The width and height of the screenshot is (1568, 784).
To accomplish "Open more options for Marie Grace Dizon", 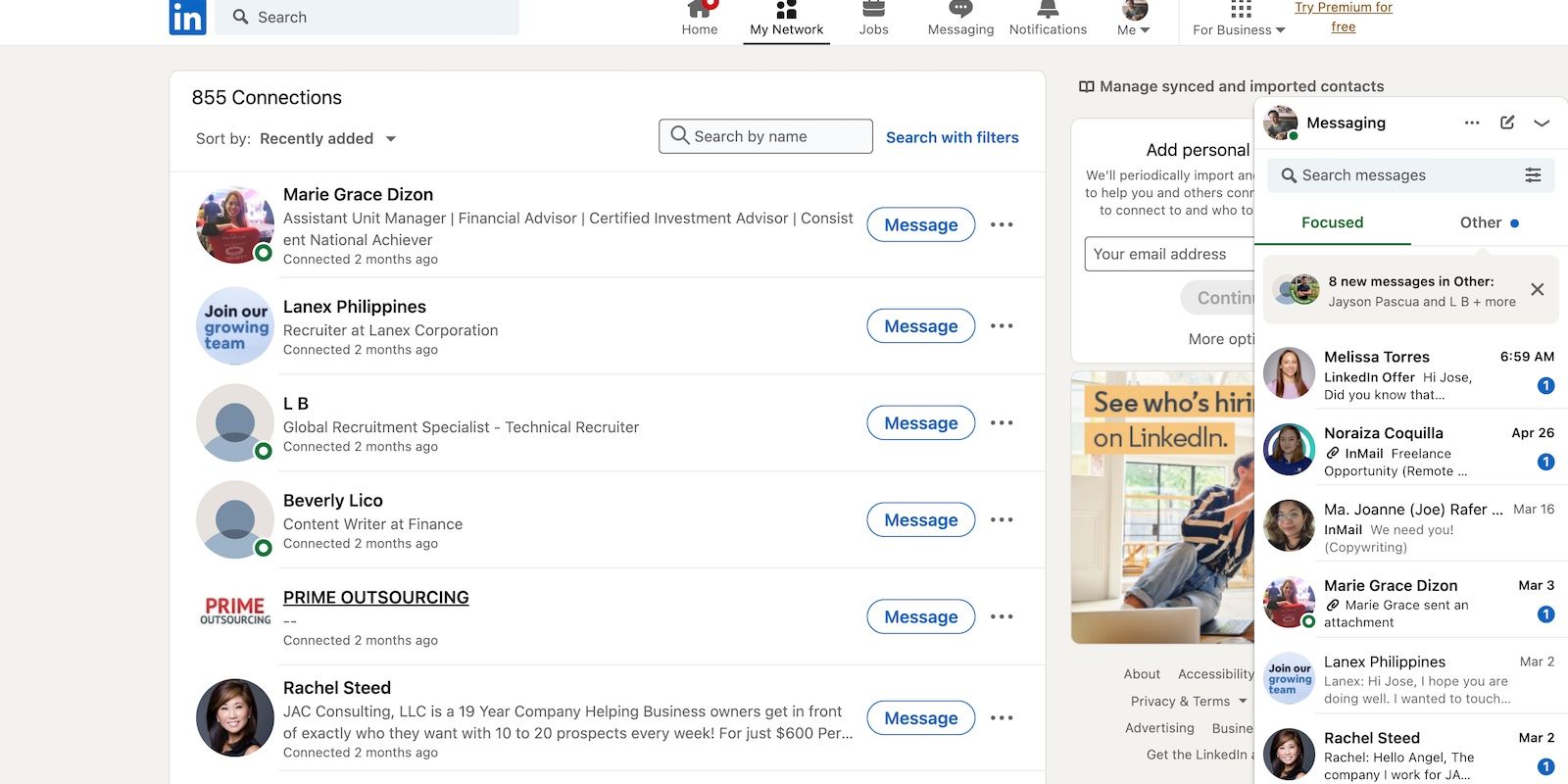I will (1002, 224).
